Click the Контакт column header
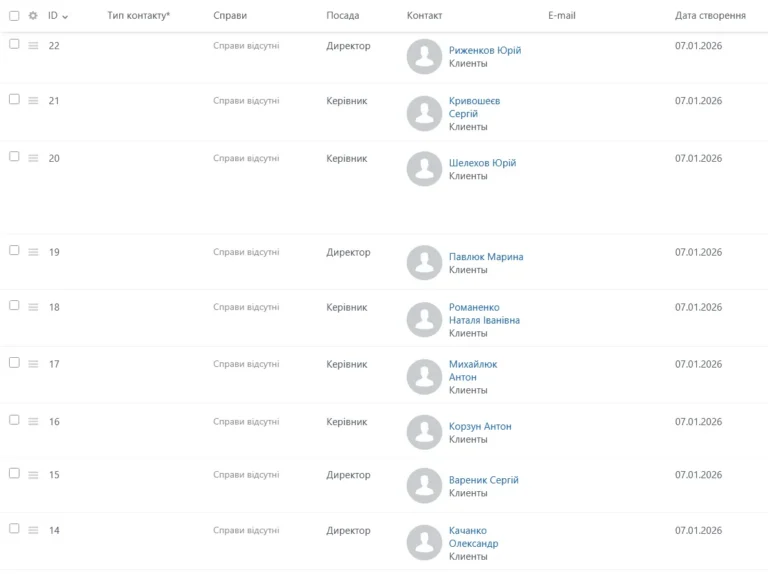 pyautogui.click(x=424, y=16)
